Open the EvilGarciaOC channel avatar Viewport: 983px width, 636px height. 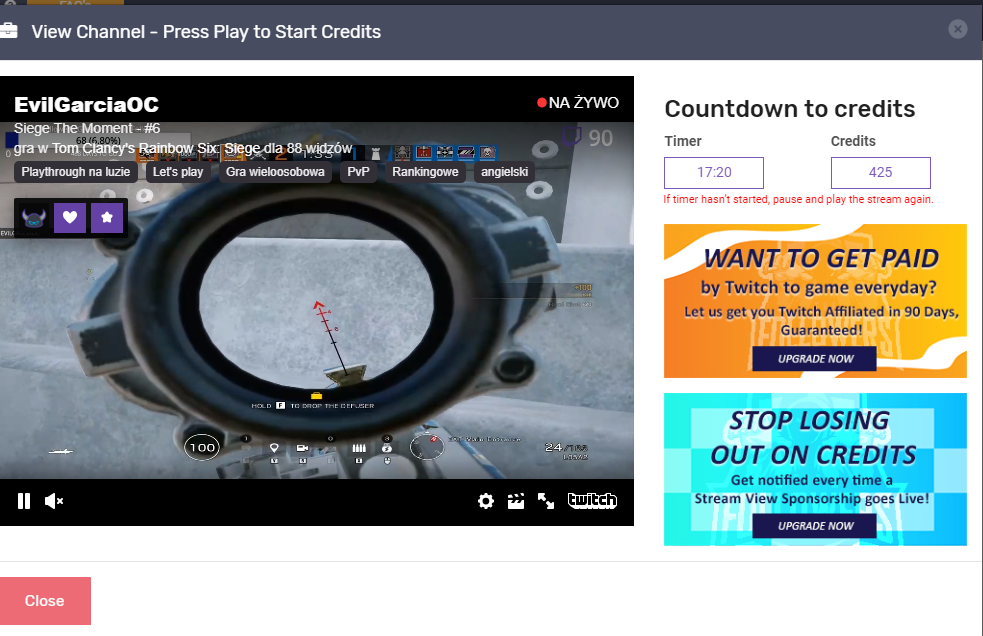34,218
